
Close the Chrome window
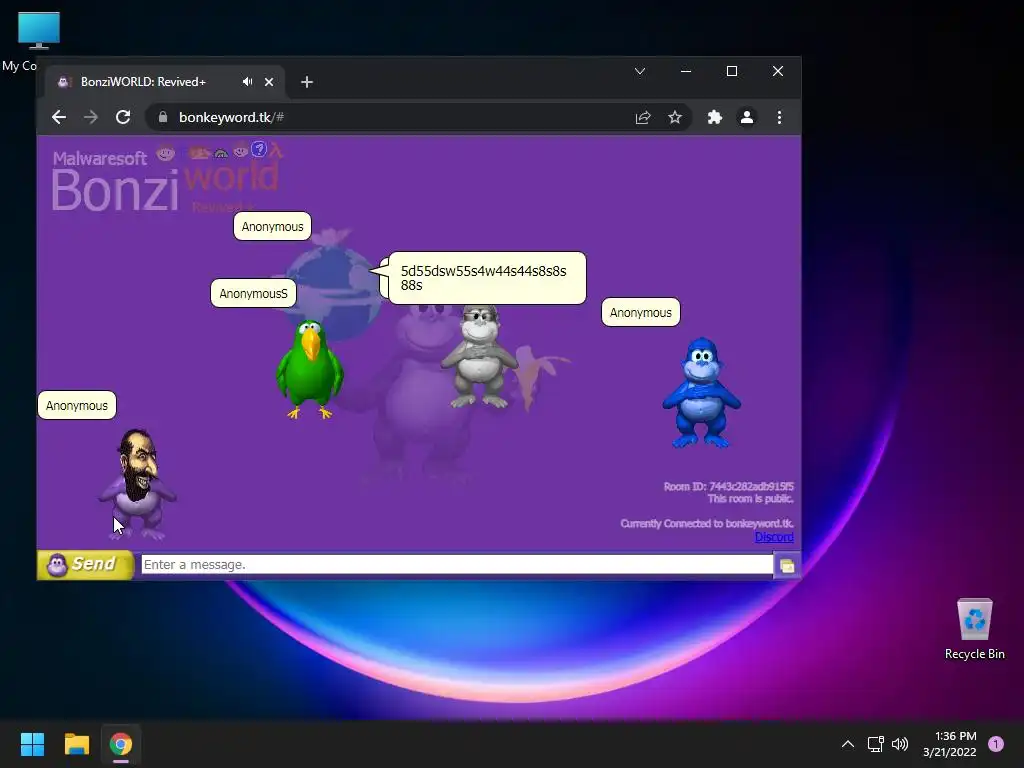coord(778,71)
